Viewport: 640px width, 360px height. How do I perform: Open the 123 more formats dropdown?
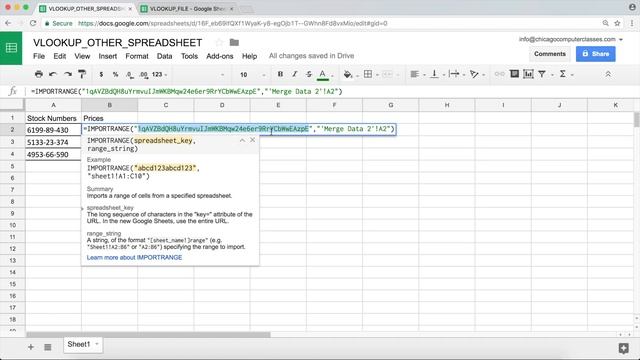(x=159, y=74)
